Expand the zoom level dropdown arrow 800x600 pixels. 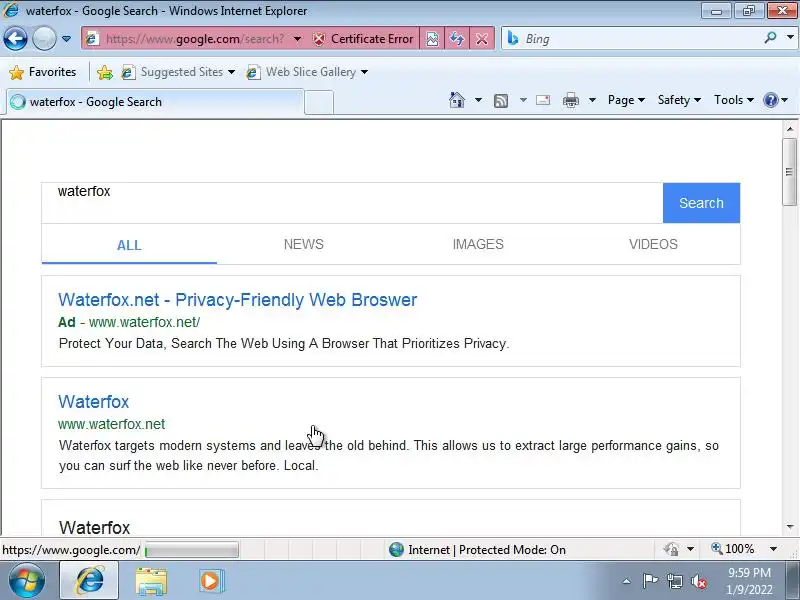pos(773,549)
